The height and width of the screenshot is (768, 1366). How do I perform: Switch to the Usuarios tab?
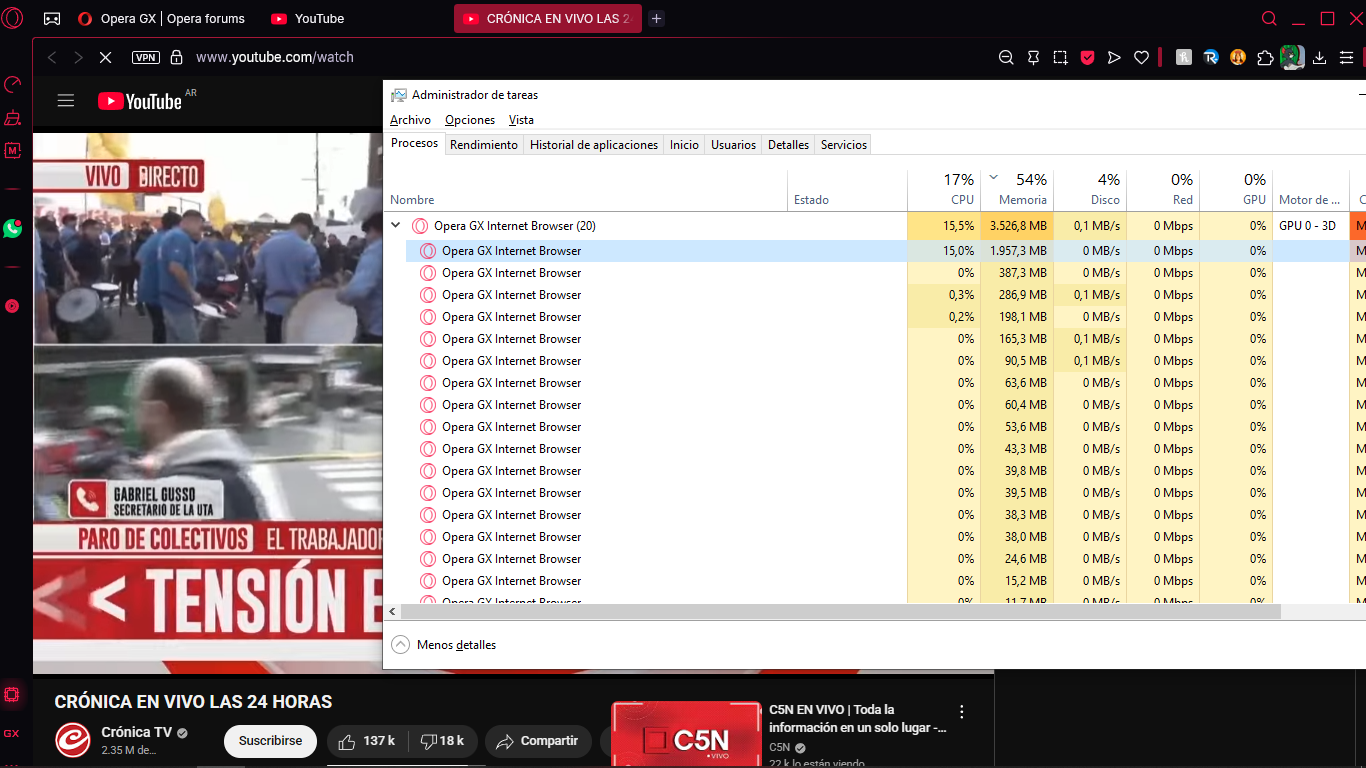733,145
